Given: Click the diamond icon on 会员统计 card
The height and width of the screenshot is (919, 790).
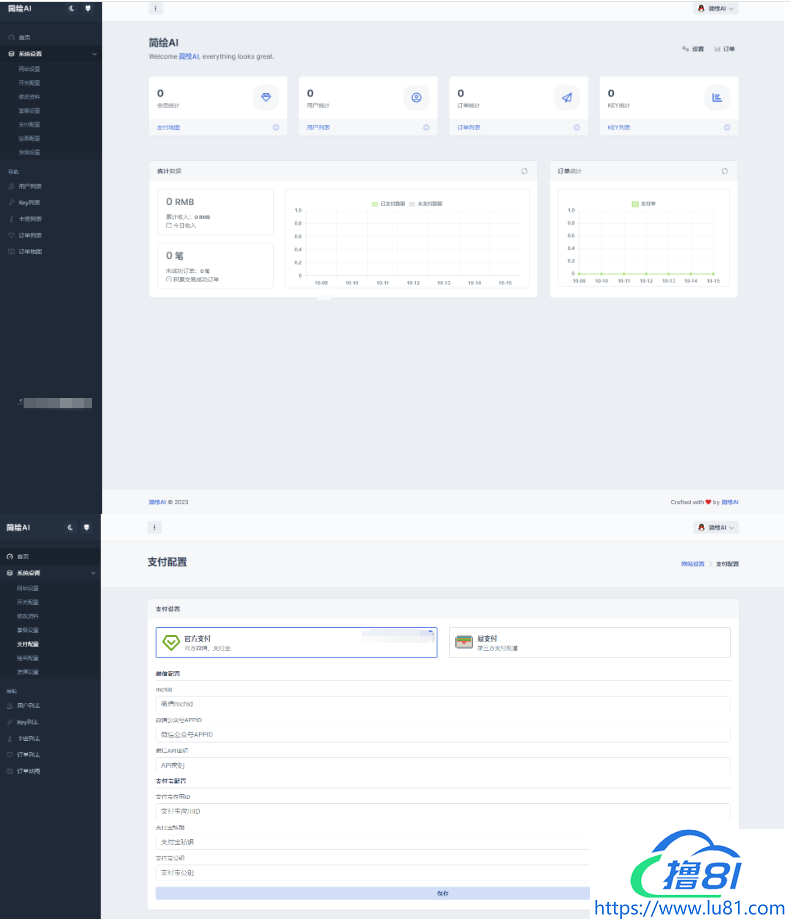Looking at the screenshot, I should click(266, 97).
